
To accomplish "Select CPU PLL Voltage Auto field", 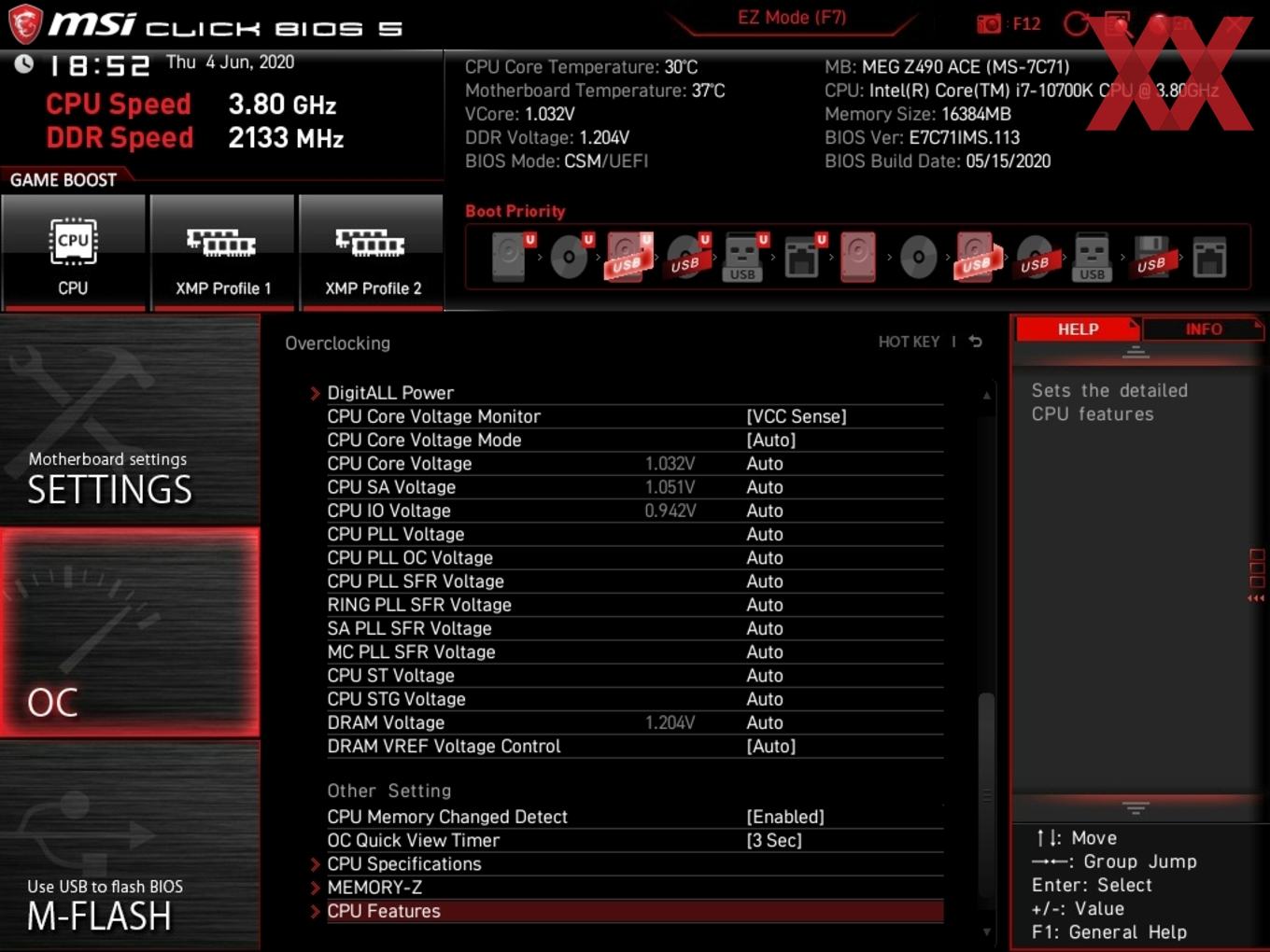I will tap(765, 534).
